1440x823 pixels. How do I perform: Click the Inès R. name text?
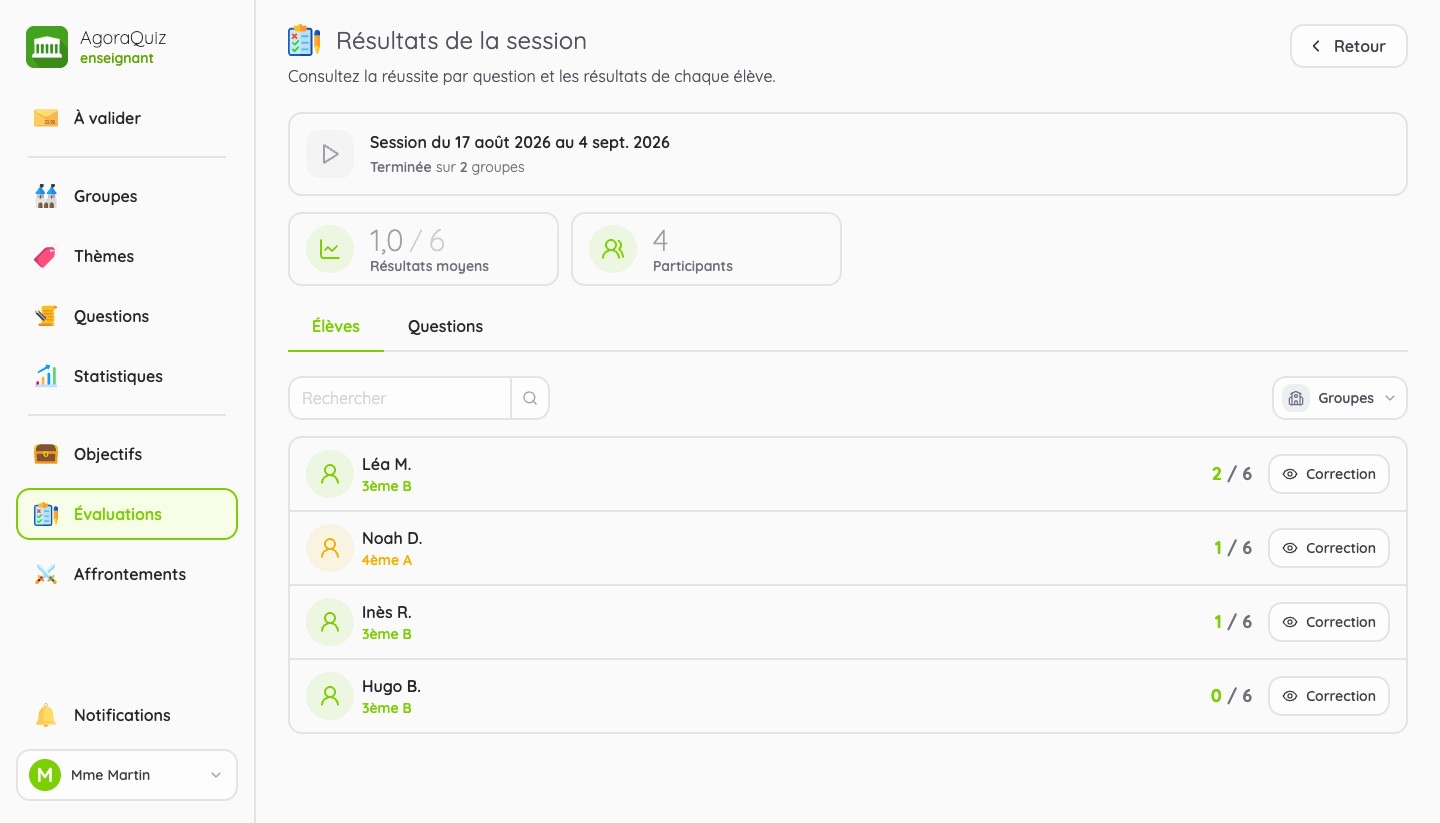click(387, 612)
